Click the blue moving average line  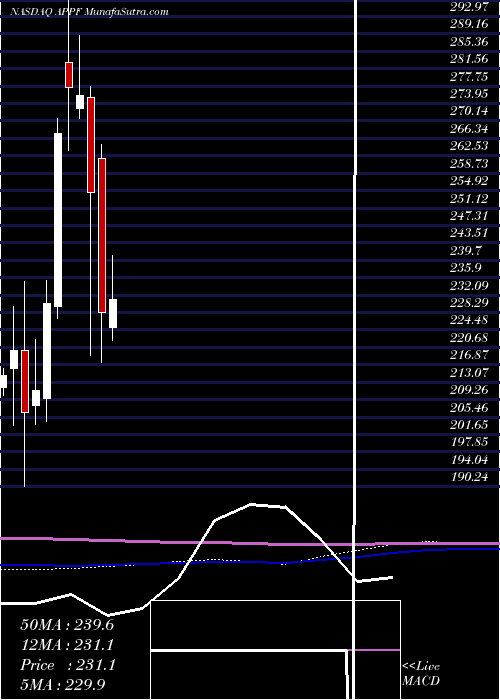click(x=250, y=560)
